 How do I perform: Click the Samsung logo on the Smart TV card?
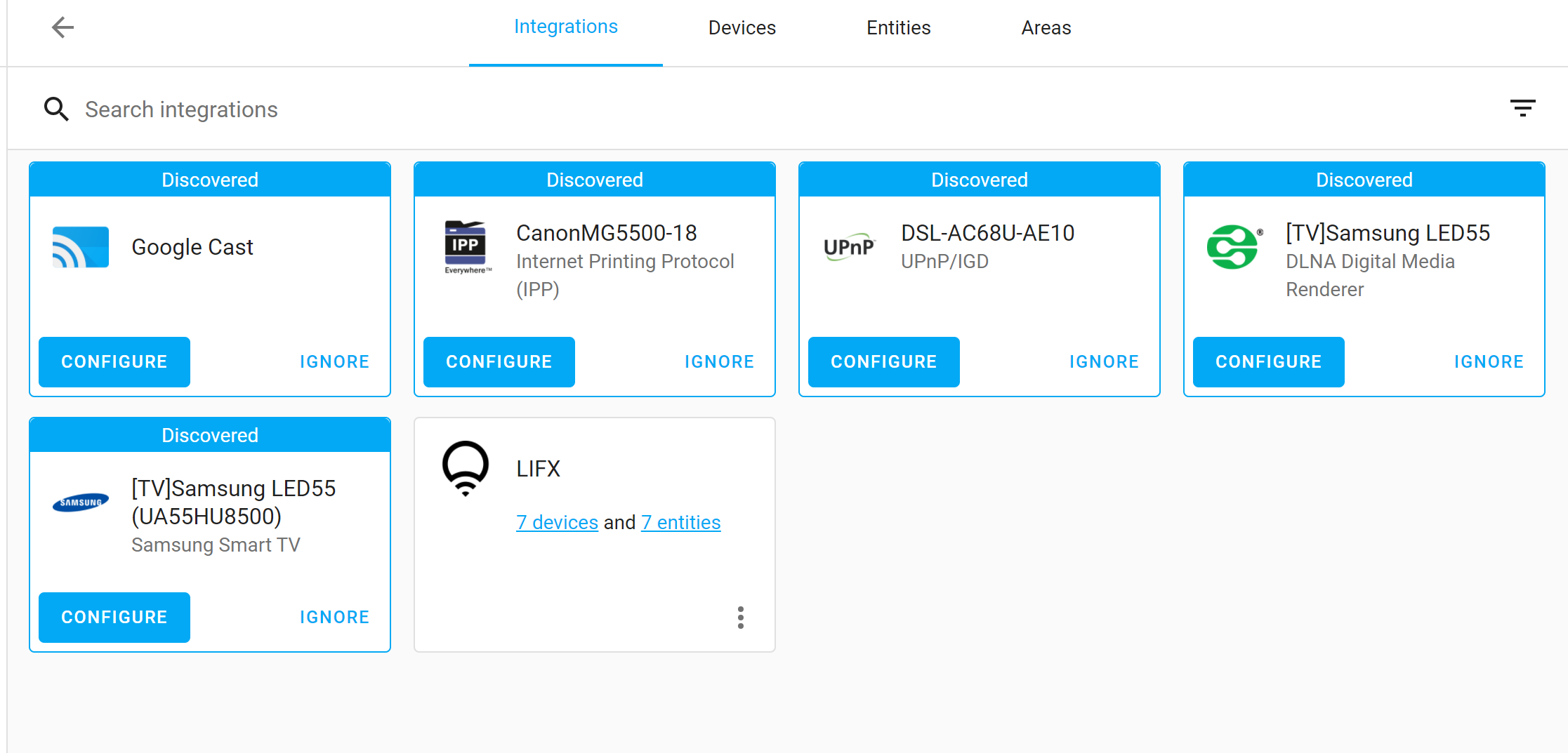click(79, 502)
